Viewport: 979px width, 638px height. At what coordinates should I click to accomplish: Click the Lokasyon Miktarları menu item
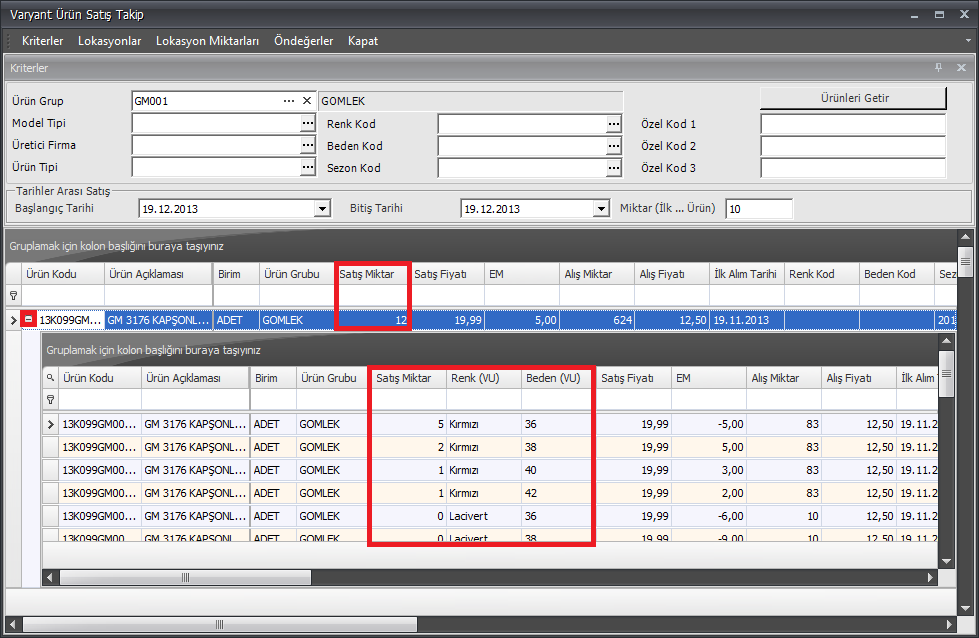(207, 41)
